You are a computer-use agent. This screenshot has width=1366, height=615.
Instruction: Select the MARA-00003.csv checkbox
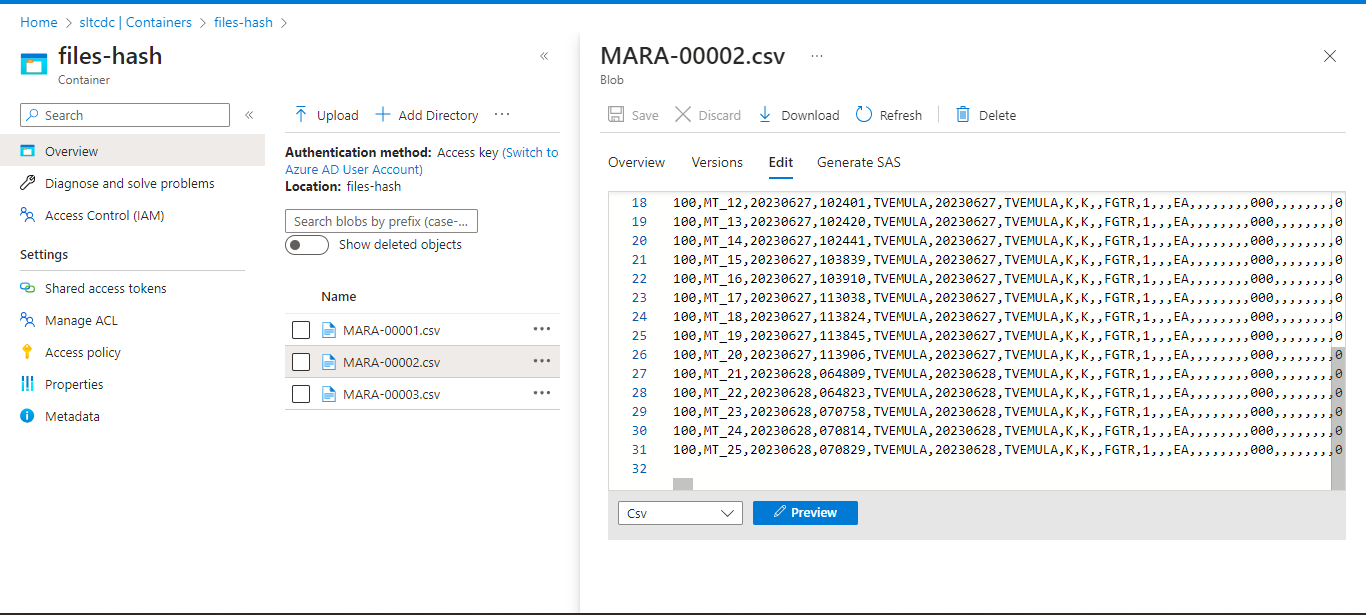(x=301, y=394)
